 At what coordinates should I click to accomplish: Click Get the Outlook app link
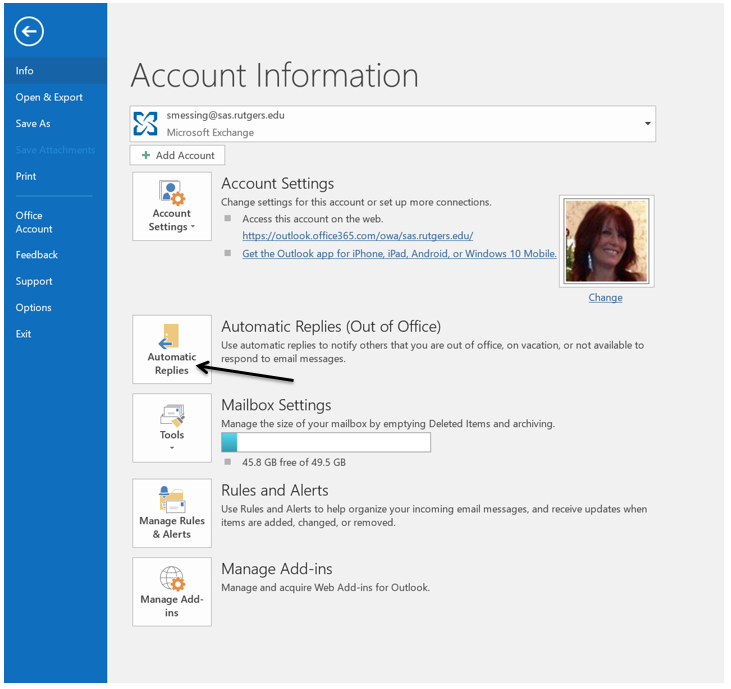tap(399, 254)
